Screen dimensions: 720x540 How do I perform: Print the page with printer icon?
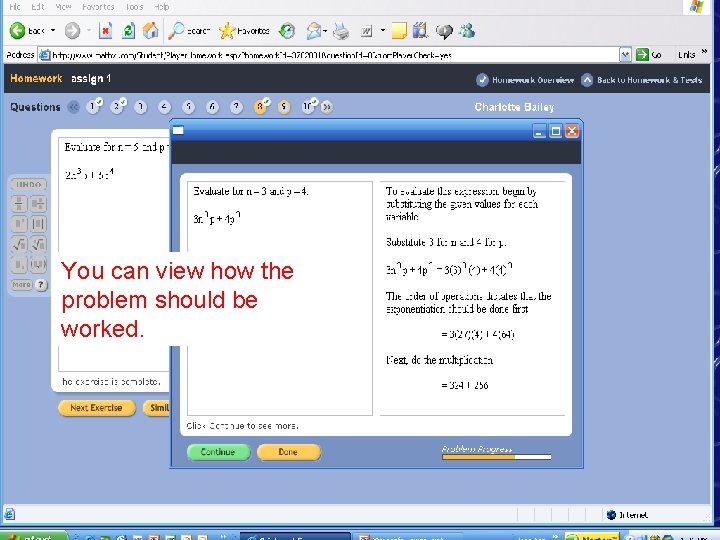[x=341, y=31]
